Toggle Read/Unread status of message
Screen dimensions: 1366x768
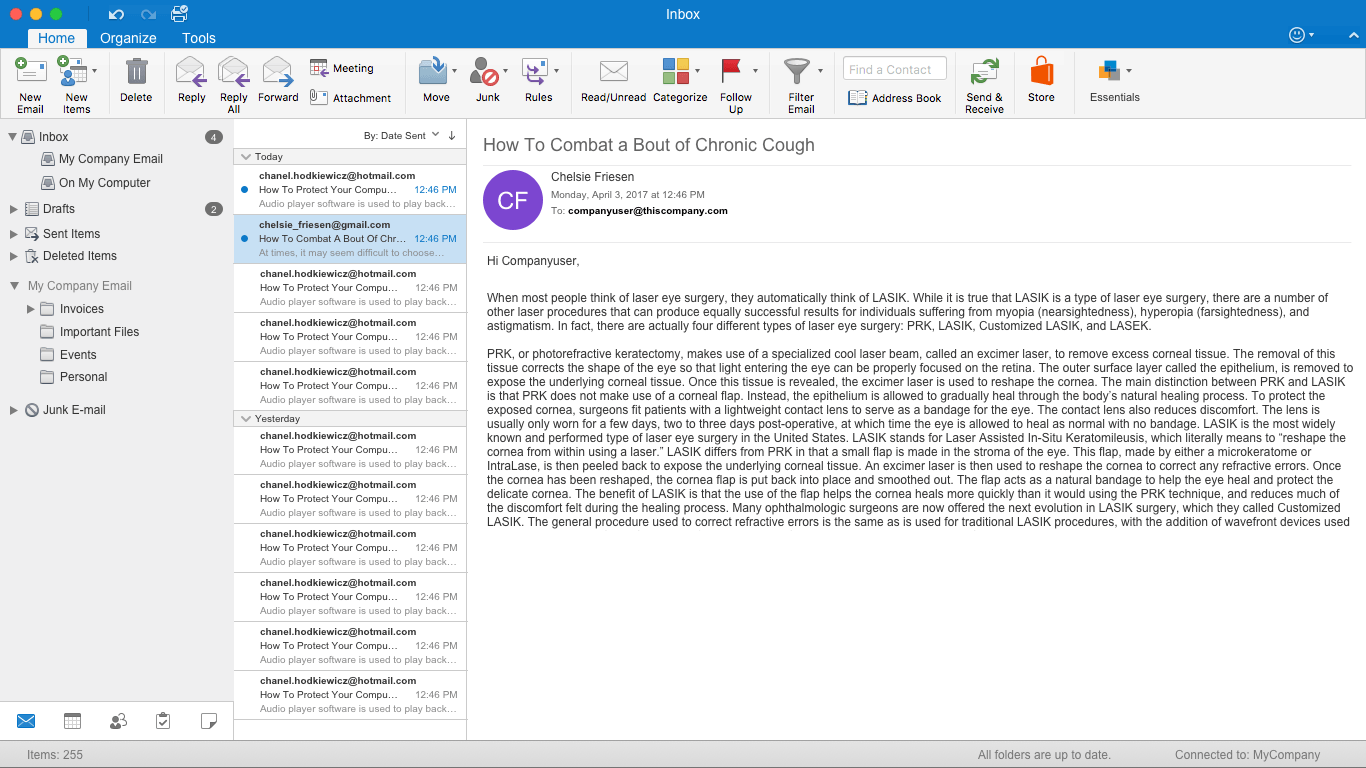click(613, 73)
